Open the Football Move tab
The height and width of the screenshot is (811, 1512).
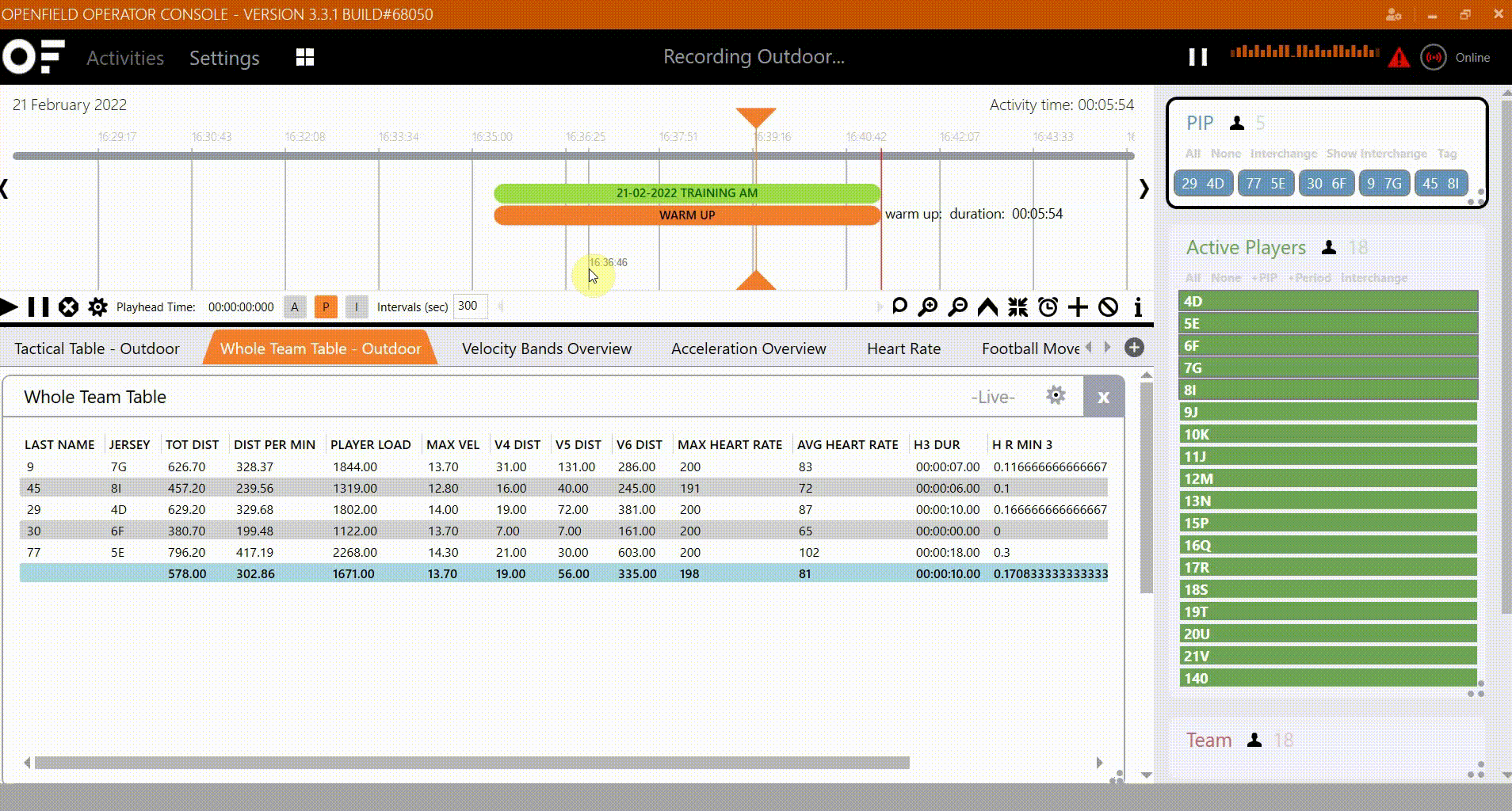click(x=1030, y=348)
